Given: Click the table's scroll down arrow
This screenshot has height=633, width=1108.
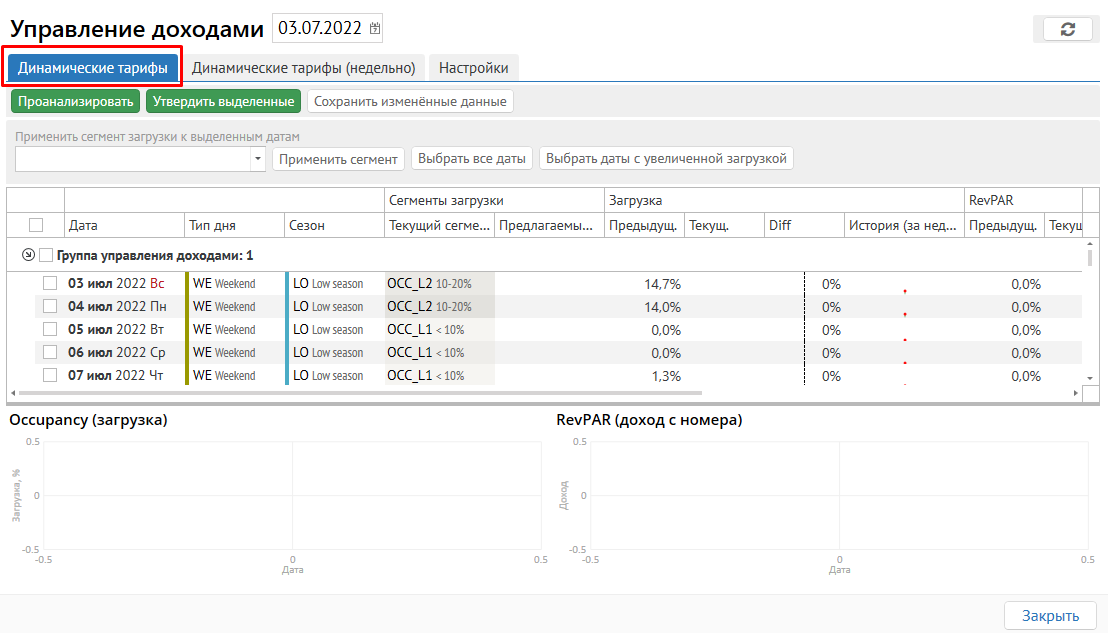Looking at the screenshot, I should tap(1091, 378).
